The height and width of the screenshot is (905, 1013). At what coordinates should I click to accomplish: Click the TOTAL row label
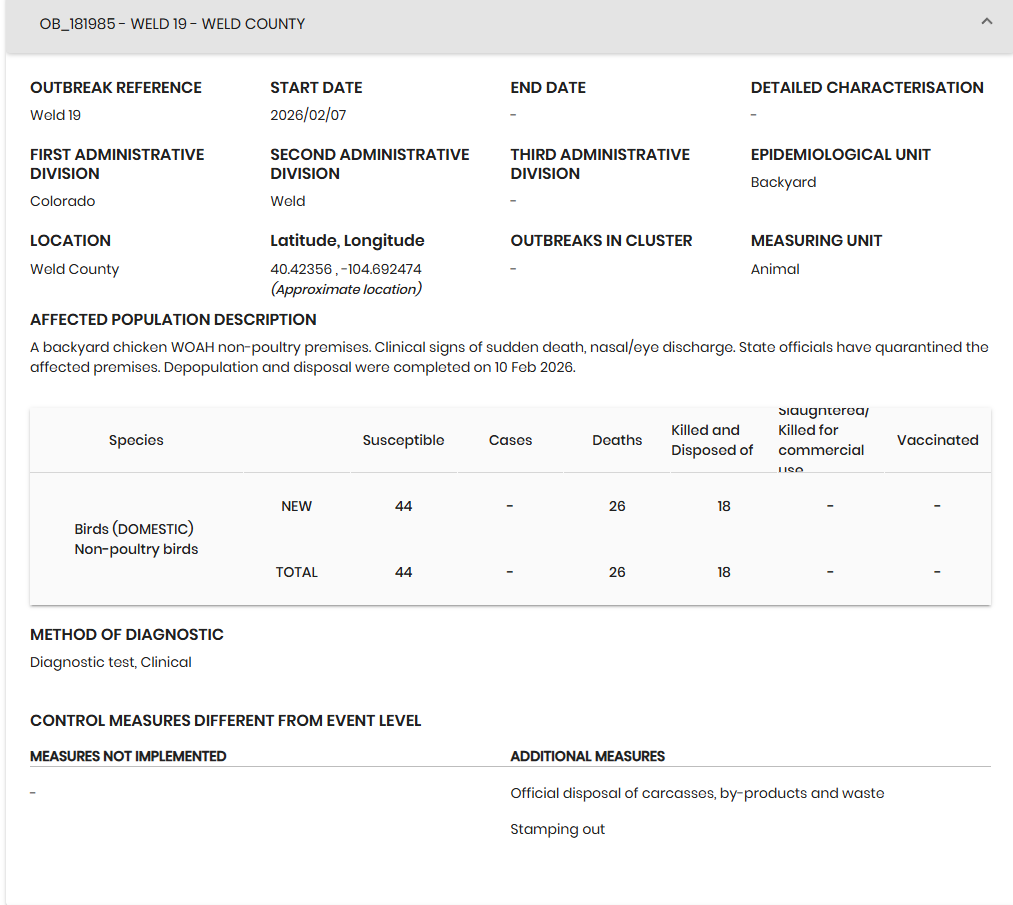click(297, 572)
